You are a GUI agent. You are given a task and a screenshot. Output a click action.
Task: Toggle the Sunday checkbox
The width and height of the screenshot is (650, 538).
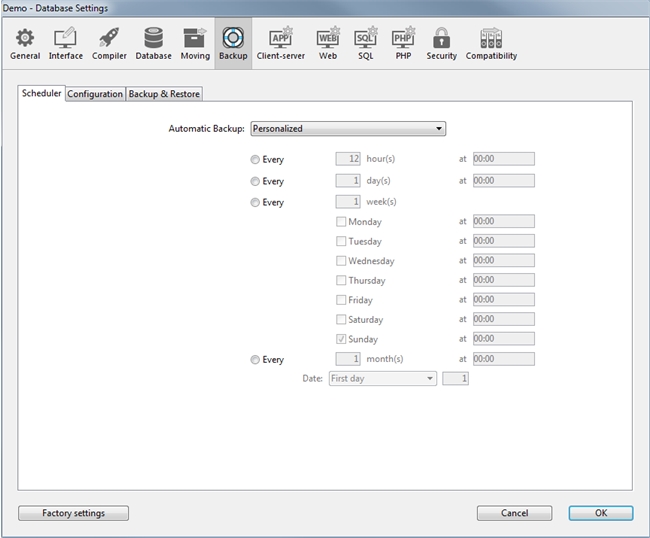(342, 340)
